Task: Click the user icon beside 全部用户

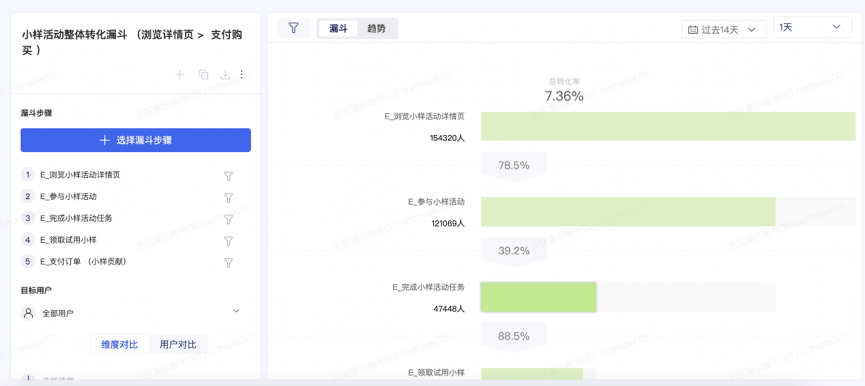Action: pos(28,313)
